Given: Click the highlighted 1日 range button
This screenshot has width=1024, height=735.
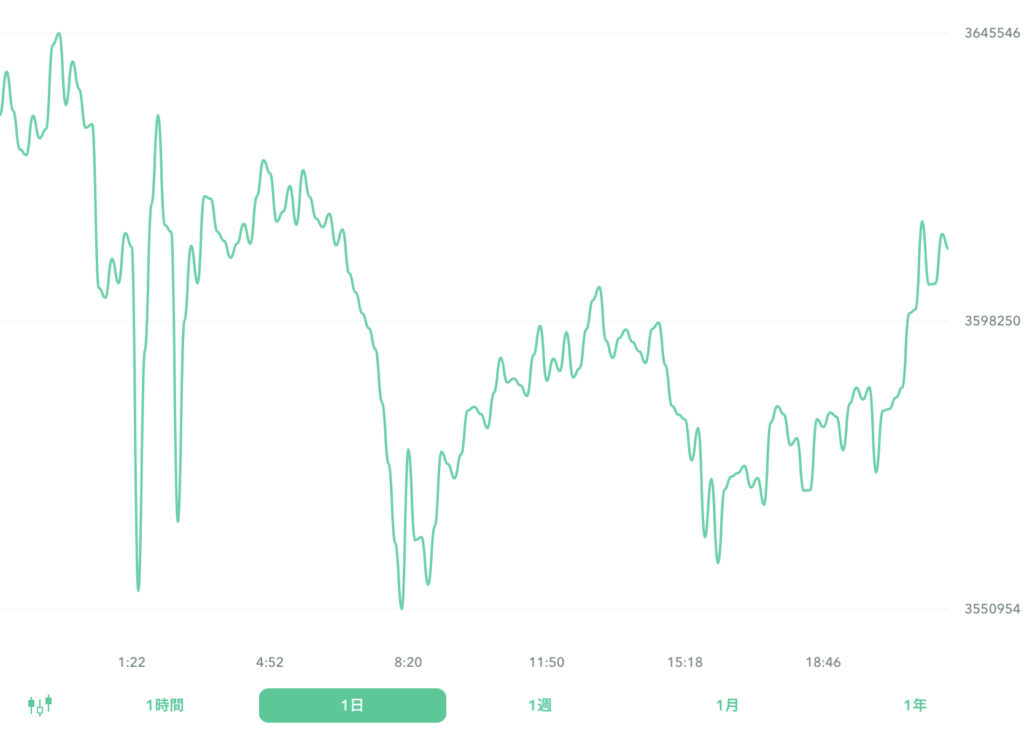Looking at the screenshot, I should tap(352, 705).
